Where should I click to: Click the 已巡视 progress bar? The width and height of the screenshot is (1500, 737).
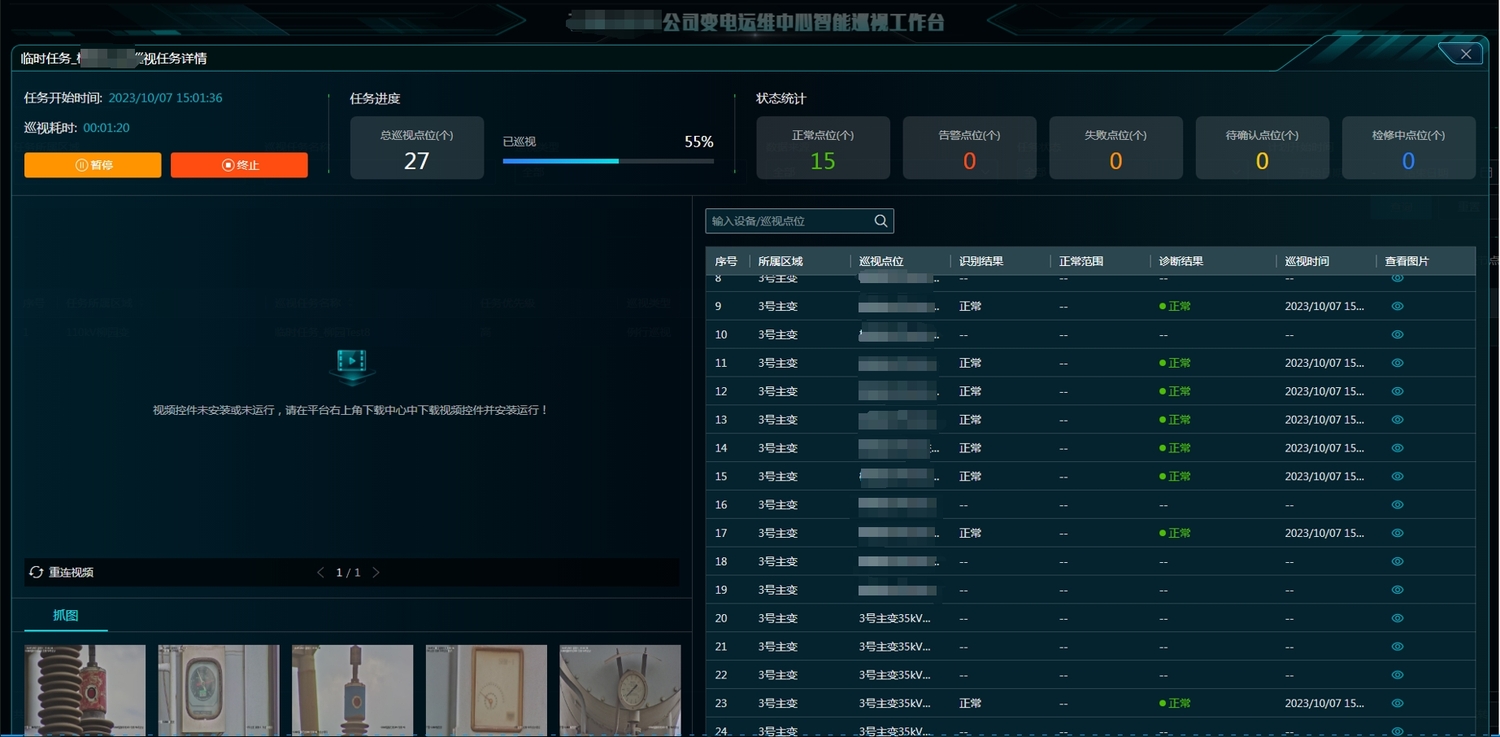[608, 160]
